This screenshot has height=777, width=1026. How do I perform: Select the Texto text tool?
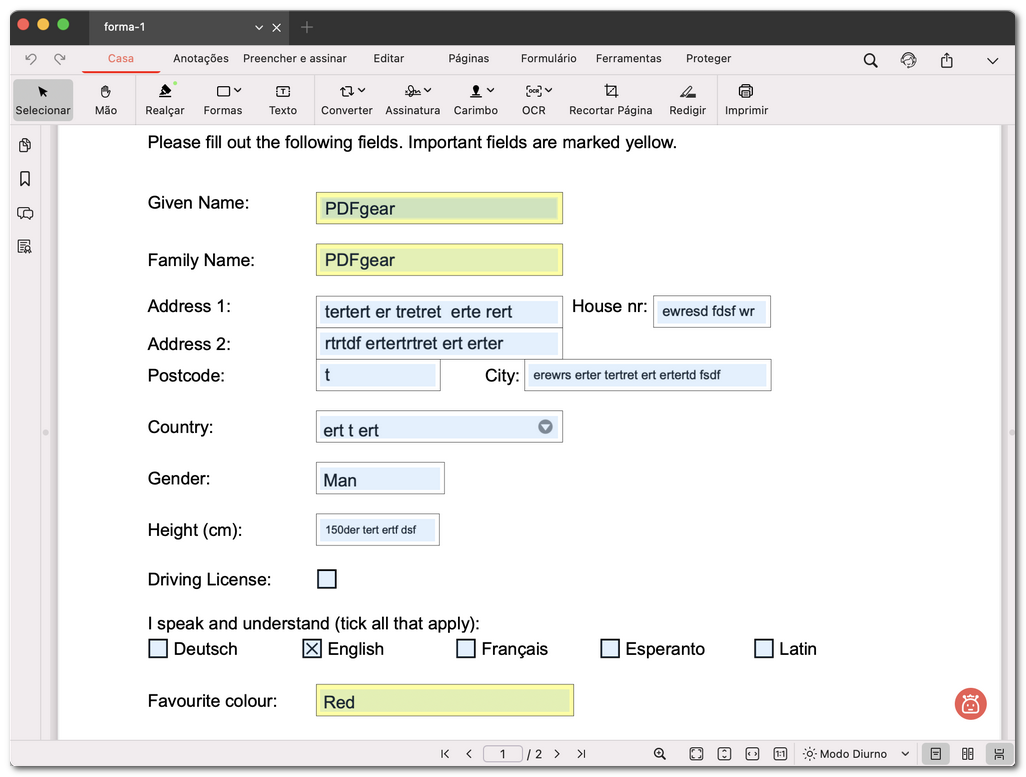click(x=283, y=100)
